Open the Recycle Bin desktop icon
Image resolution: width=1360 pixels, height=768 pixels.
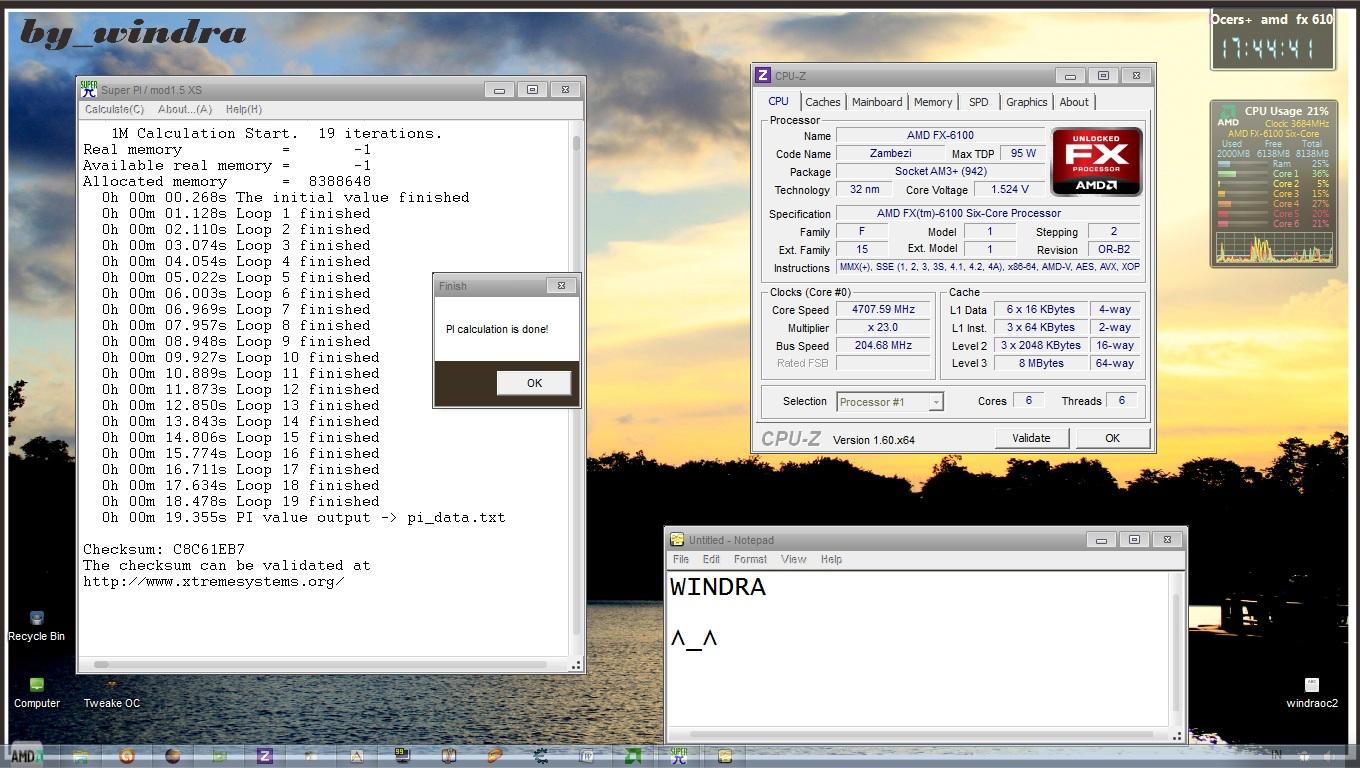click(x=37, y=626)
